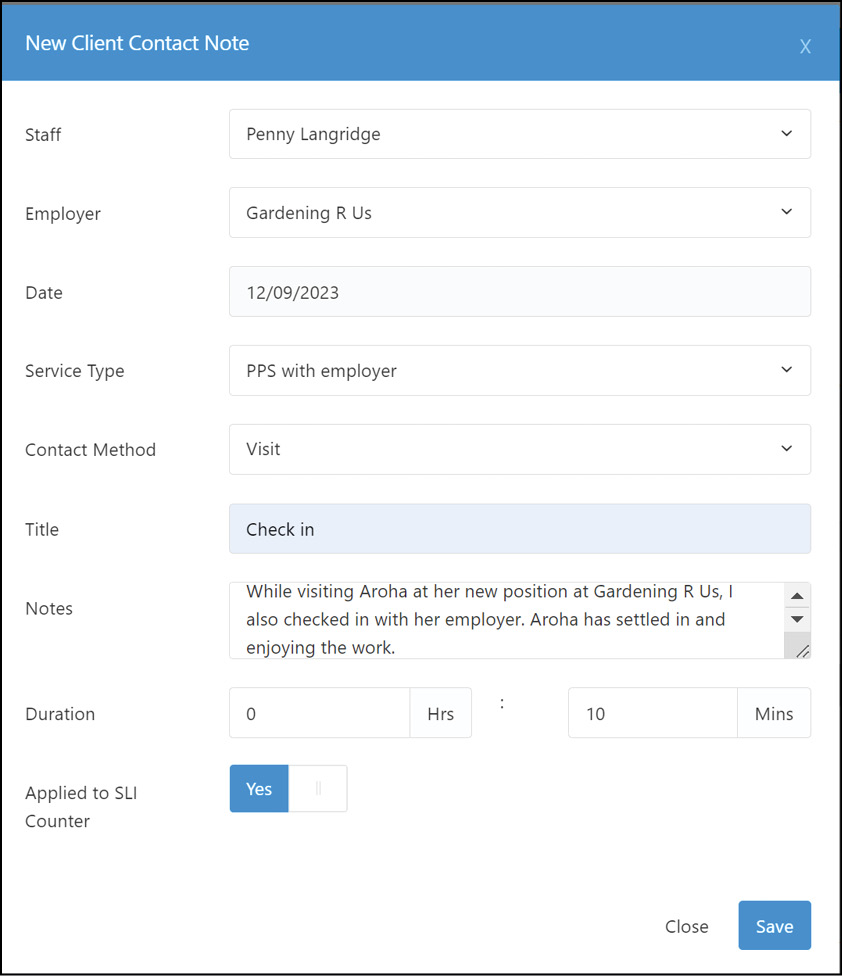Click the Mins unit label
Screen dimensions: 842x976
773,713
